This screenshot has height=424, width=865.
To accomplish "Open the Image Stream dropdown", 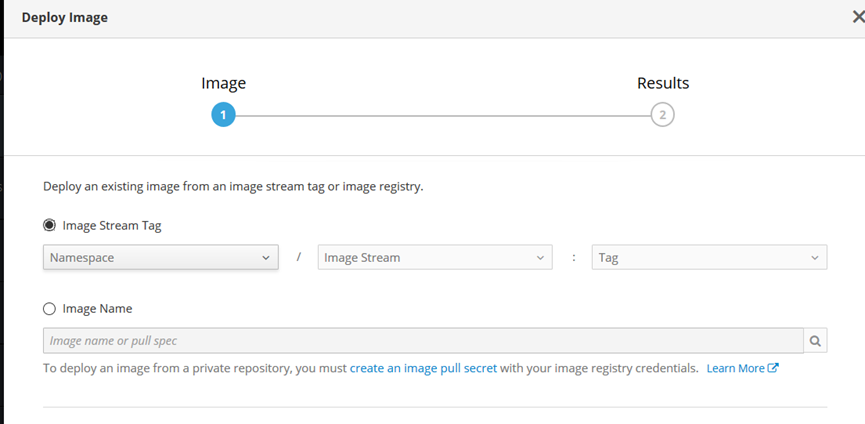I will 435,257.
